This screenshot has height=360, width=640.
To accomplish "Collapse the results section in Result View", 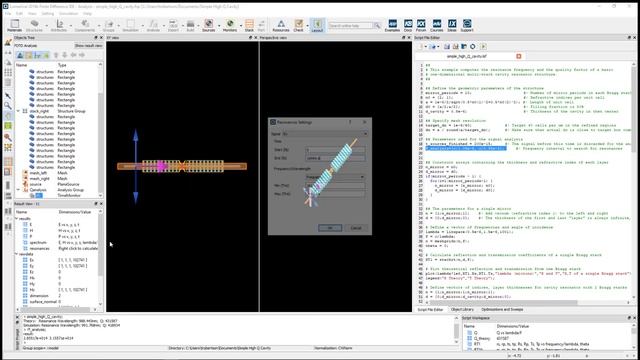I will point(17,218).
